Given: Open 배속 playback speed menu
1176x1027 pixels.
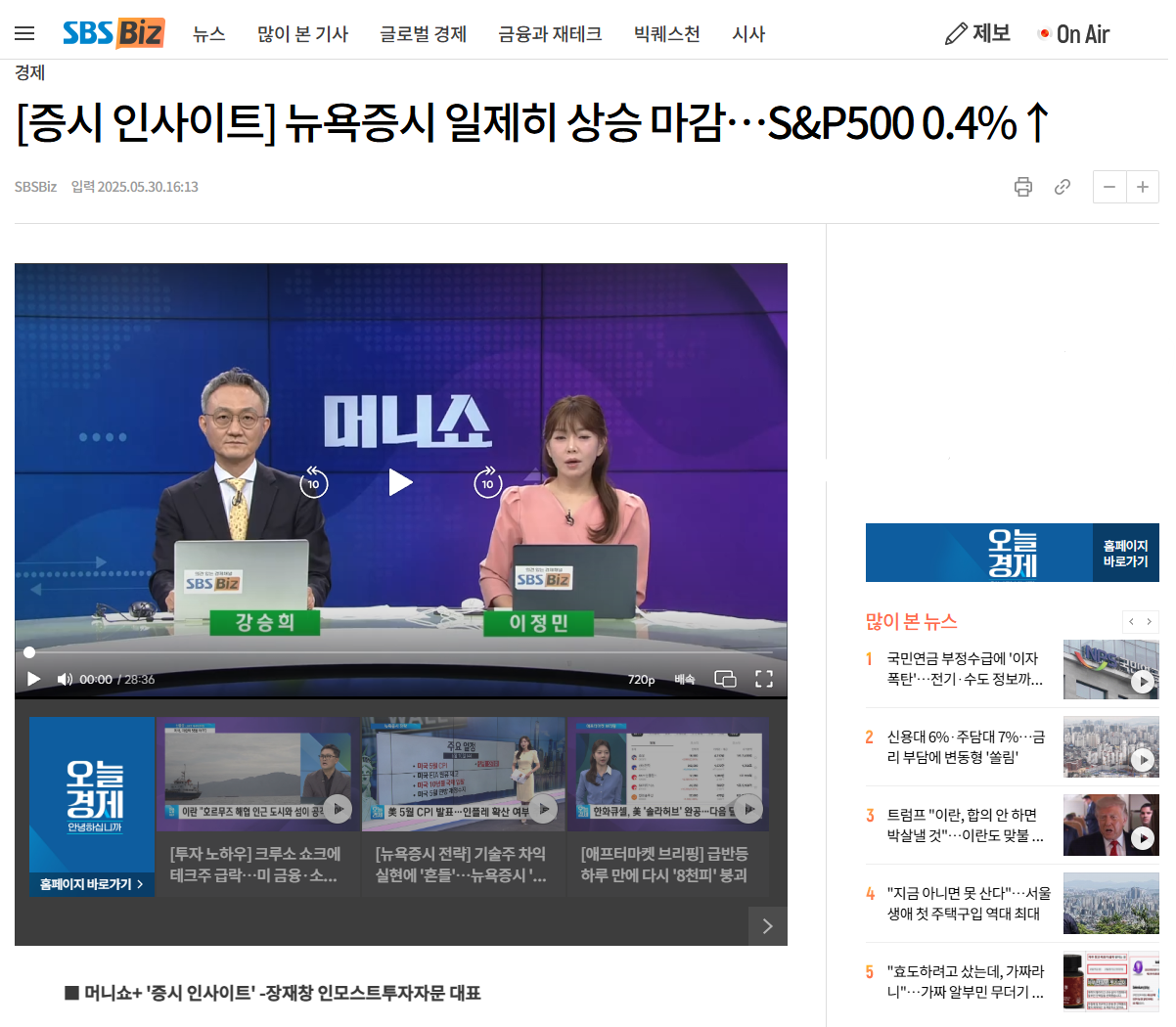Looking at the screenshot, I should coord(685,679).
